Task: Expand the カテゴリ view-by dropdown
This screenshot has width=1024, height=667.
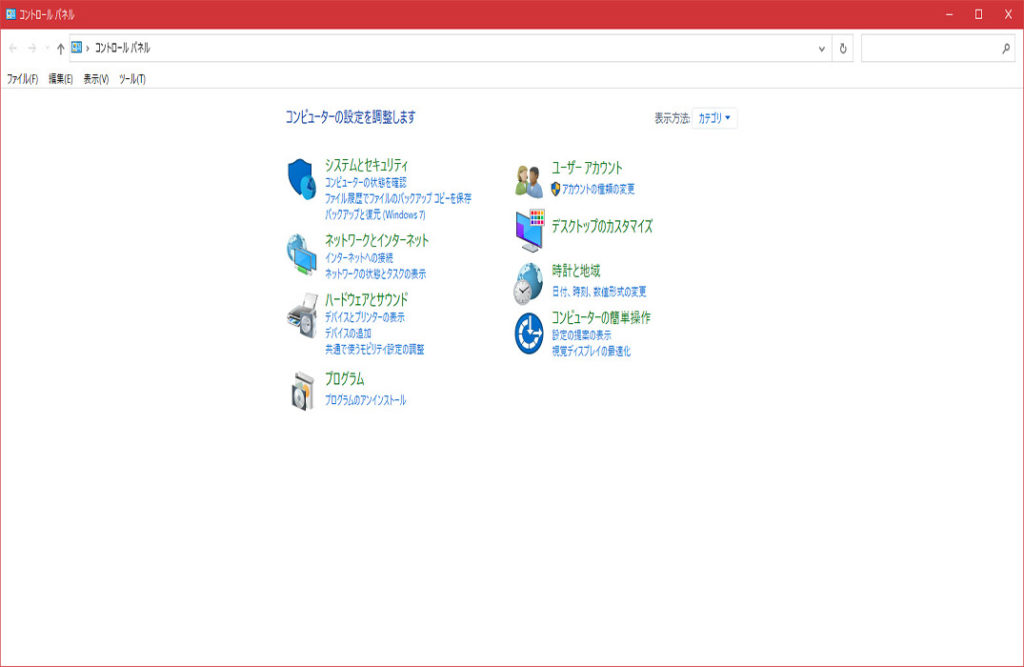Action: point(715,118)
